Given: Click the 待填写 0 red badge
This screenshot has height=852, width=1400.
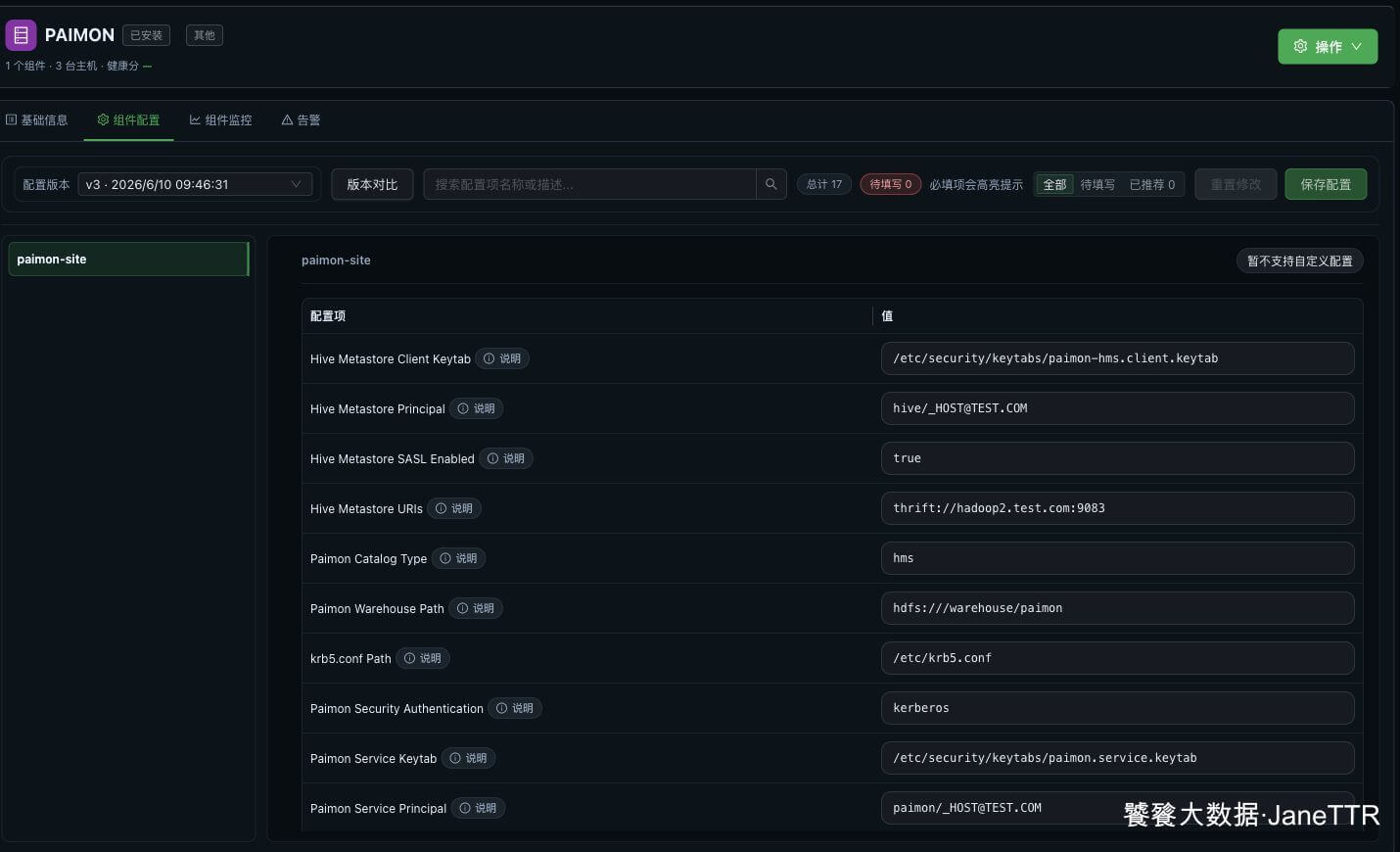Looking at the screenshot, I should pos(890,184).
